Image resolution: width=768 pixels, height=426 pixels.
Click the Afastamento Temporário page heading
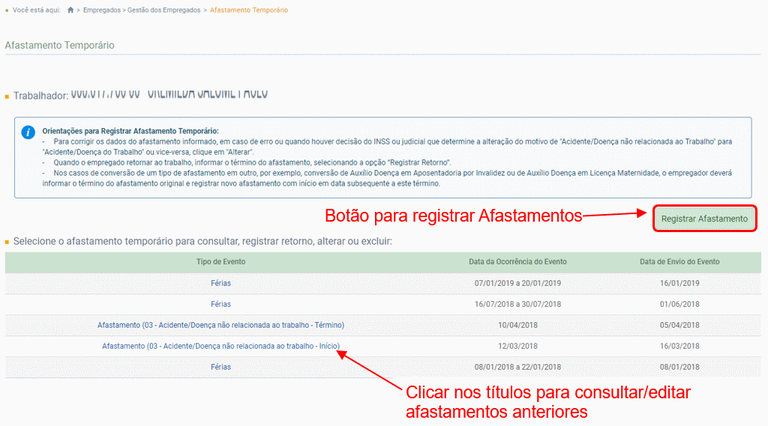[x=60, y=45]
